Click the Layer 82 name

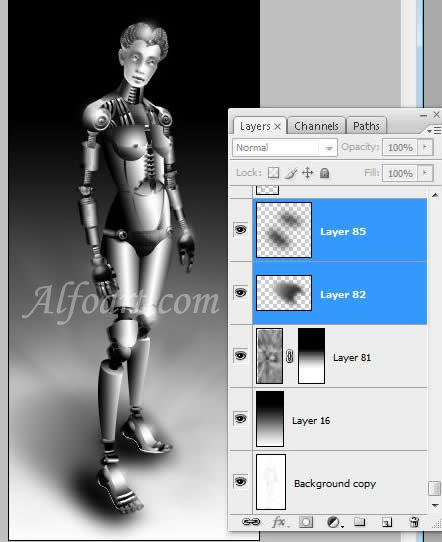tap(343, 295)
